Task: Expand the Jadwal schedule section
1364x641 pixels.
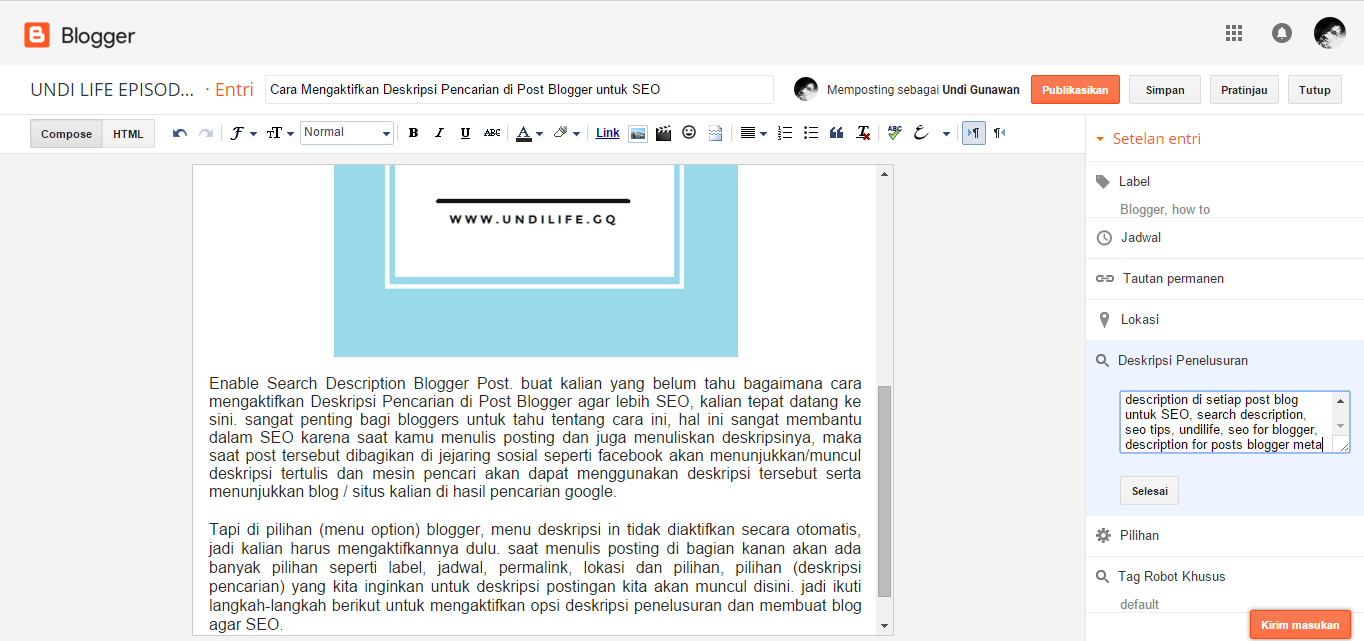Action: (1224, 238)
